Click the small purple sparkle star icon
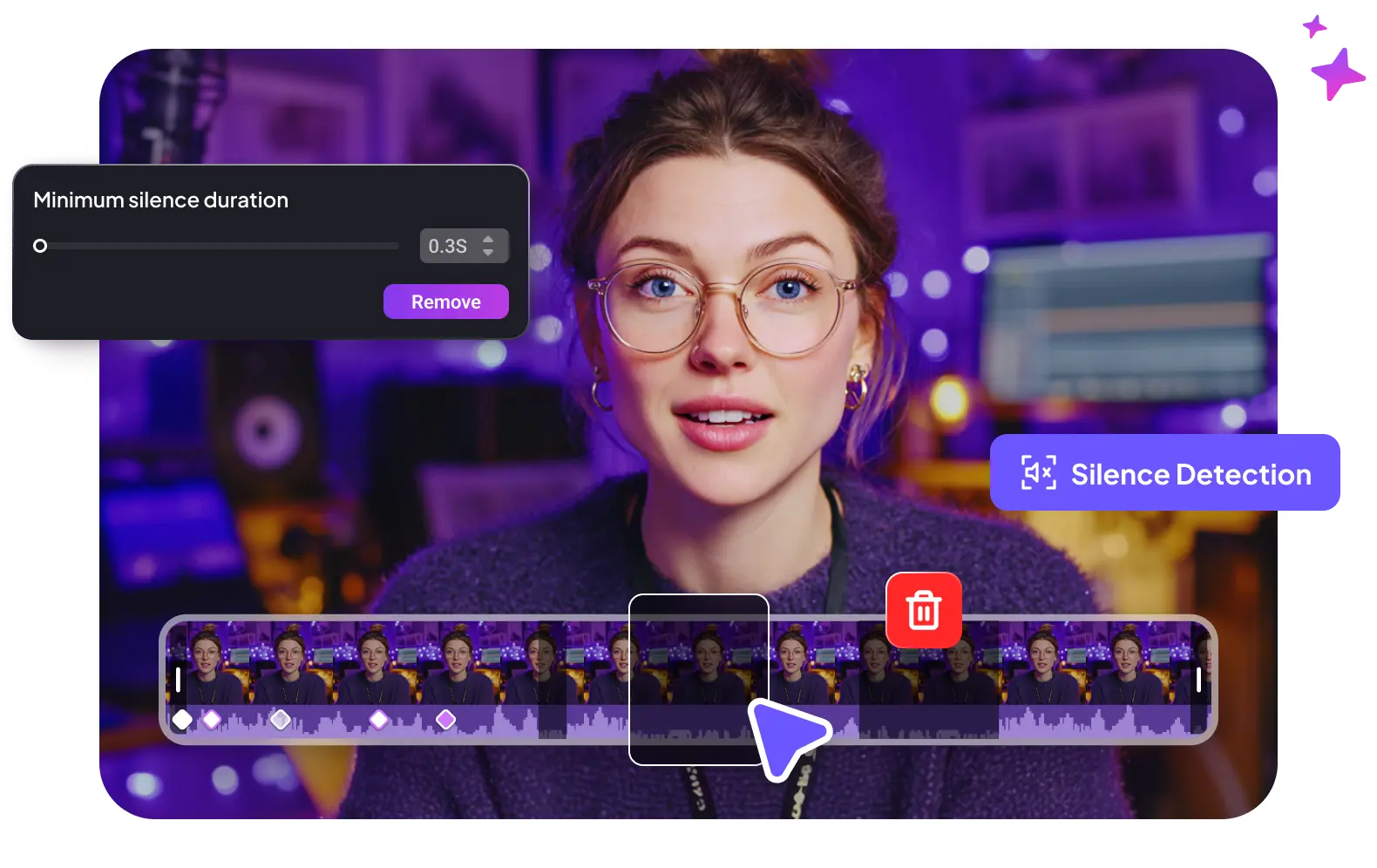Viewport: 1377px width, 868px height. (1314, 26)
